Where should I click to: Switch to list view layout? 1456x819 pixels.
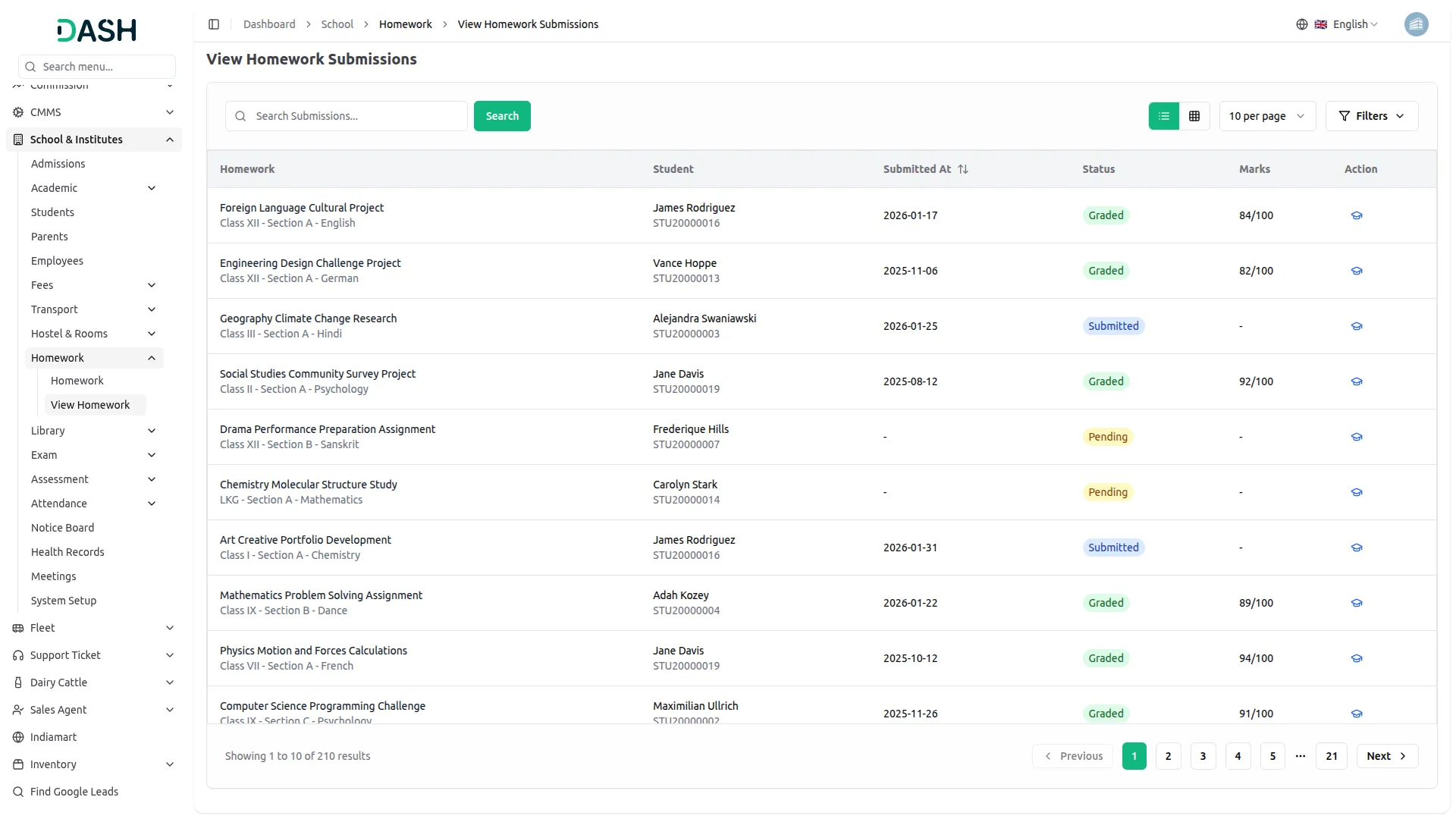1163,116
